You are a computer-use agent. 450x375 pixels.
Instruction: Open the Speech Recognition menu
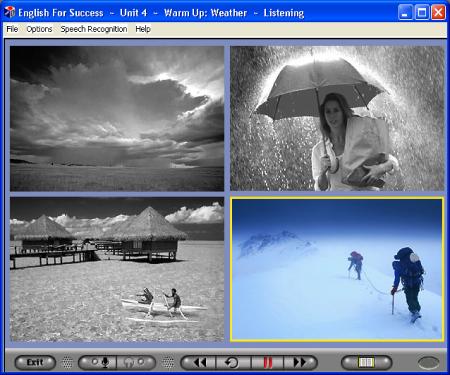pos(94,29)
